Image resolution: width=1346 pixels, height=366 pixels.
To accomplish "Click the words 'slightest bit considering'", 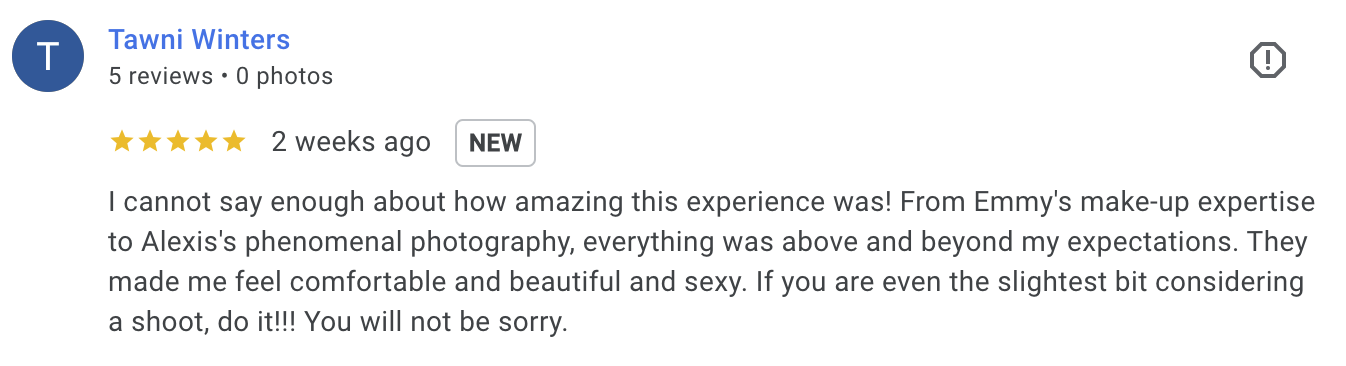I will (x=1134, y=283).
